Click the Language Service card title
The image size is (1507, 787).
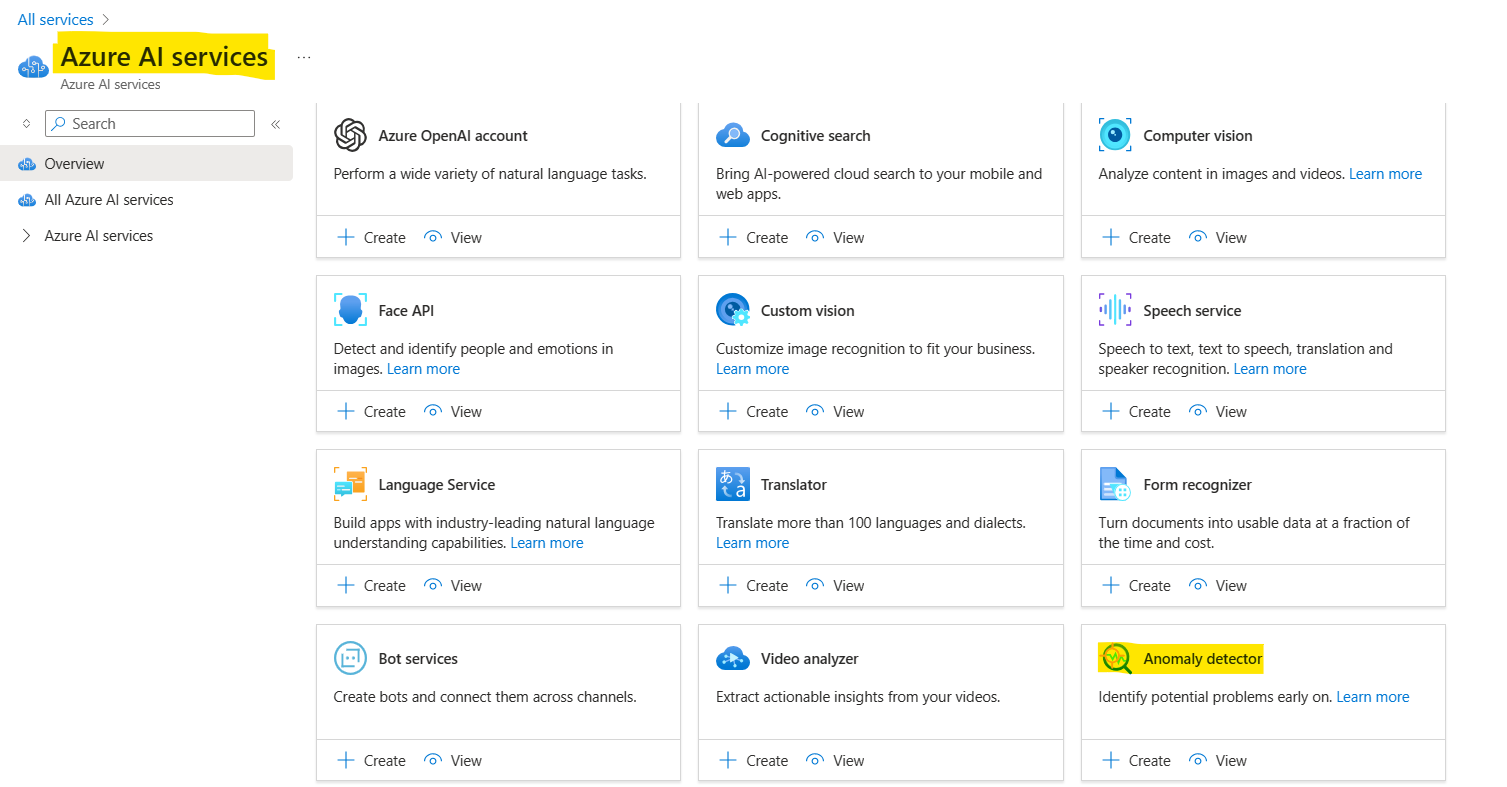click(437, 485)
